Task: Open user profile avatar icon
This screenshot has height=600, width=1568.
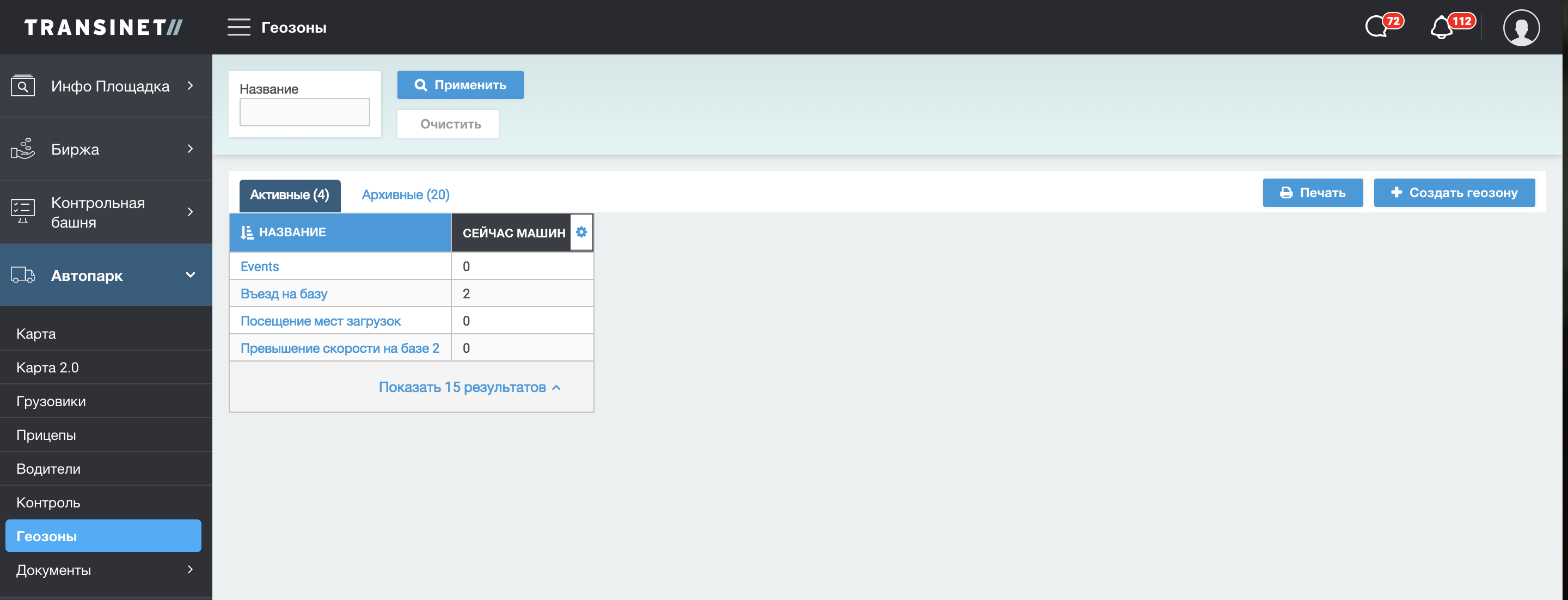Action: [x=1521, y=27]
